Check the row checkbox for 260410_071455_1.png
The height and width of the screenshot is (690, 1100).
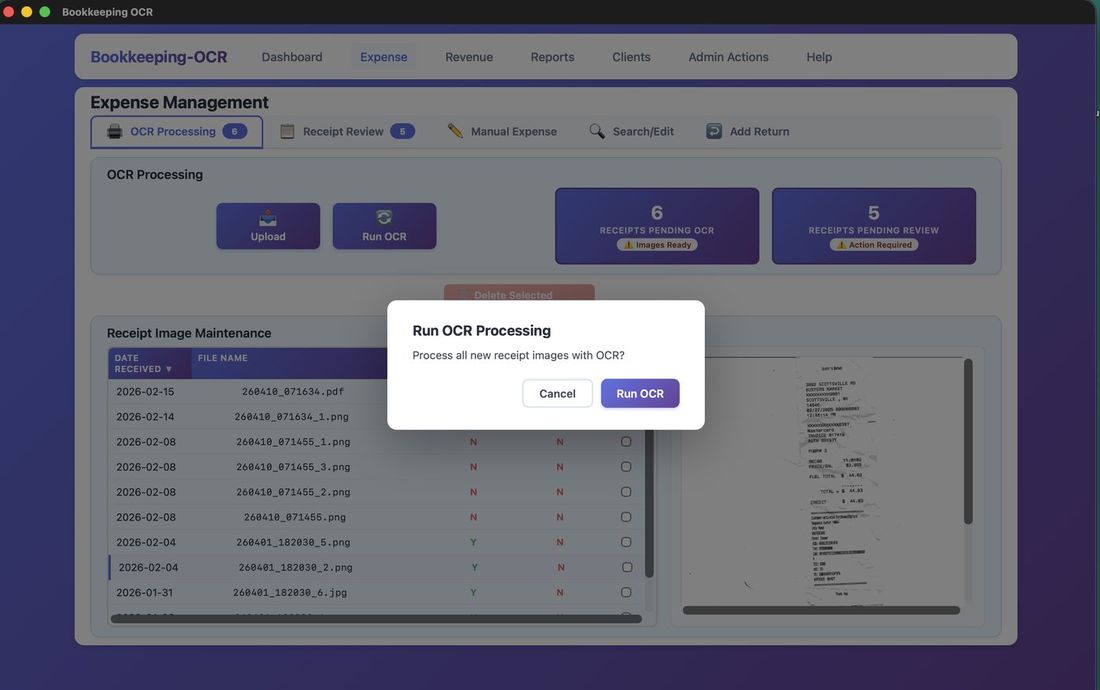tap(626, 441)
